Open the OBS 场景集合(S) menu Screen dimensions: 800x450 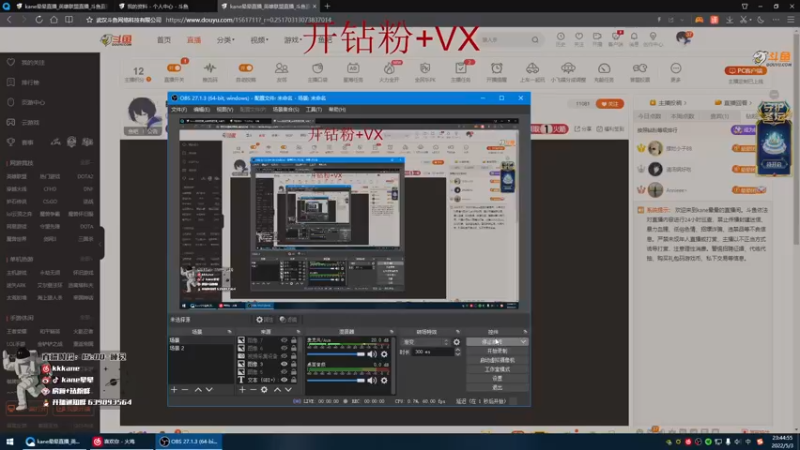coord(286,109)
